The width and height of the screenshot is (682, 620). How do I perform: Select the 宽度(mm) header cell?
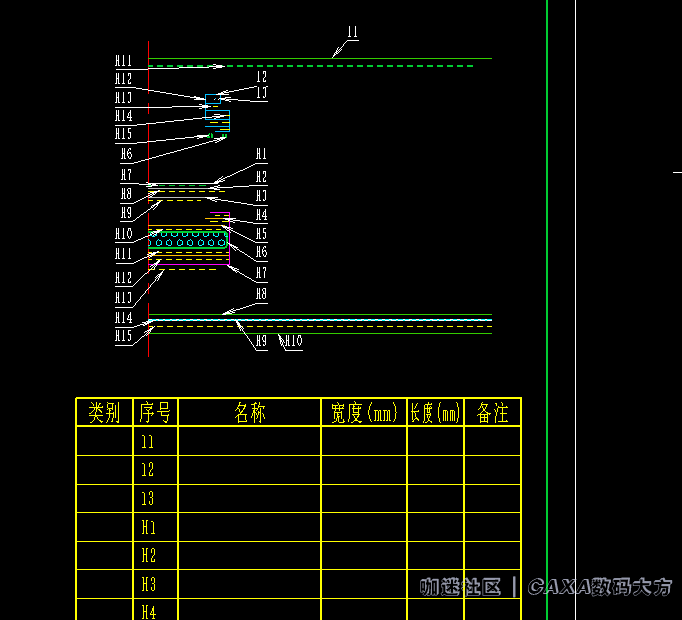click(x=364, y=412)
